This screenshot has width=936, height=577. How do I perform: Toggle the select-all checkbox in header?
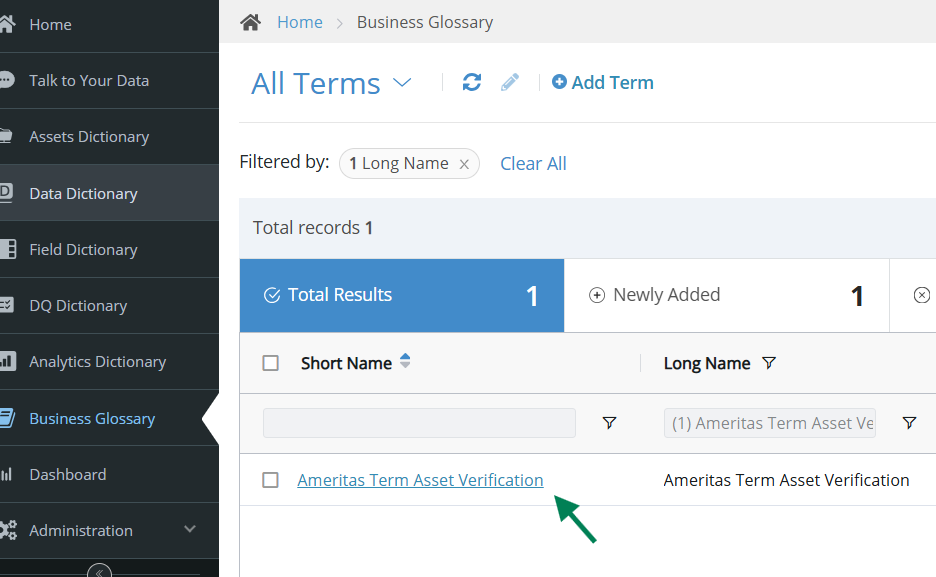click(x=270, y=363)
